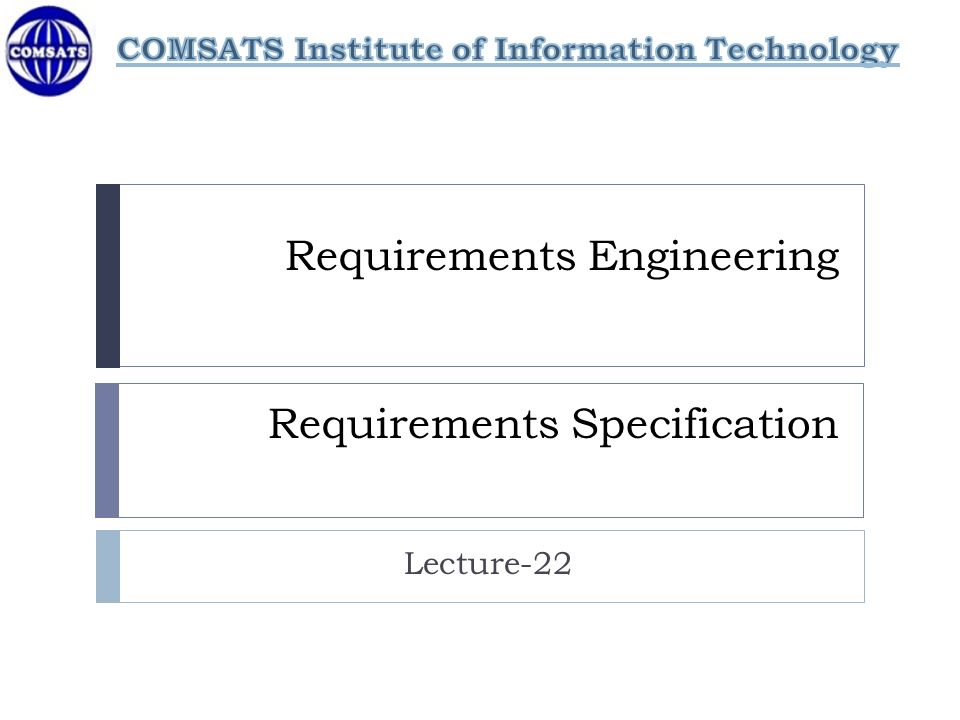Select the Requirements Engineering title text

coord(562,257)
